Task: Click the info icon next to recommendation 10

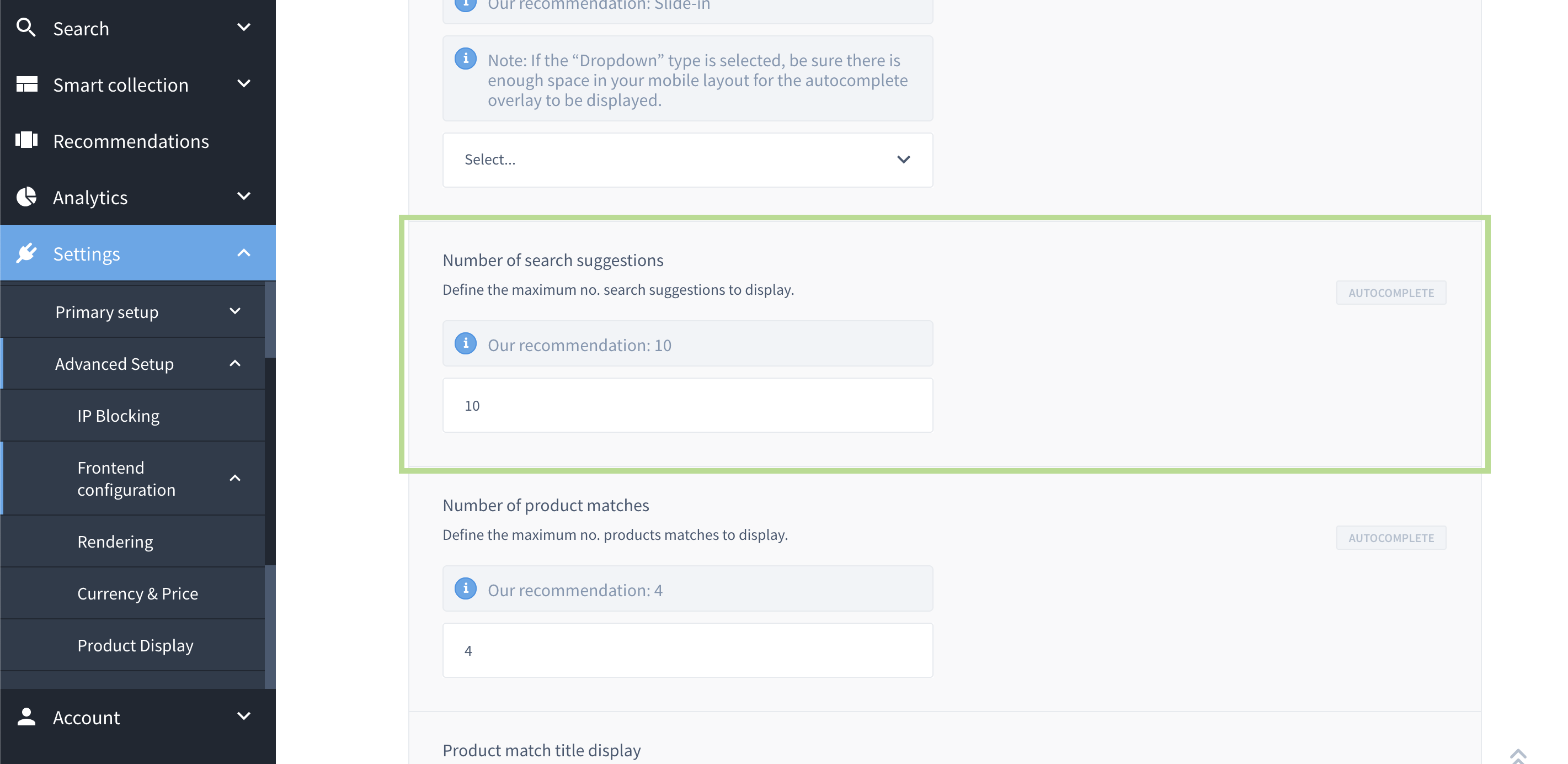Action: 465,343
